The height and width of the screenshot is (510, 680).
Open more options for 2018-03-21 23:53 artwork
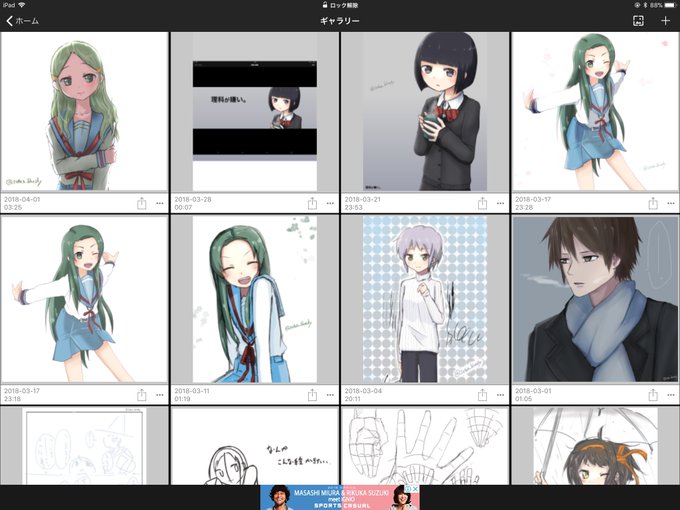click(500, 203)
